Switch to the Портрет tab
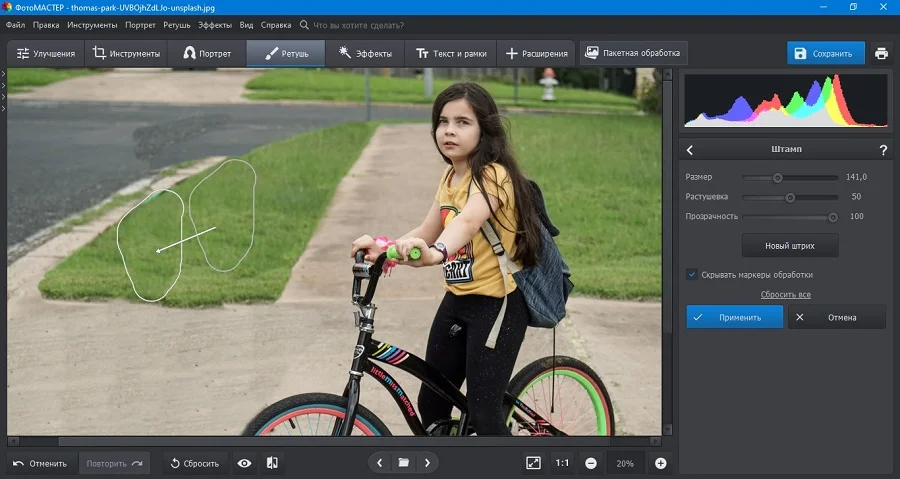The image size is (900, 479). point(207,53)
